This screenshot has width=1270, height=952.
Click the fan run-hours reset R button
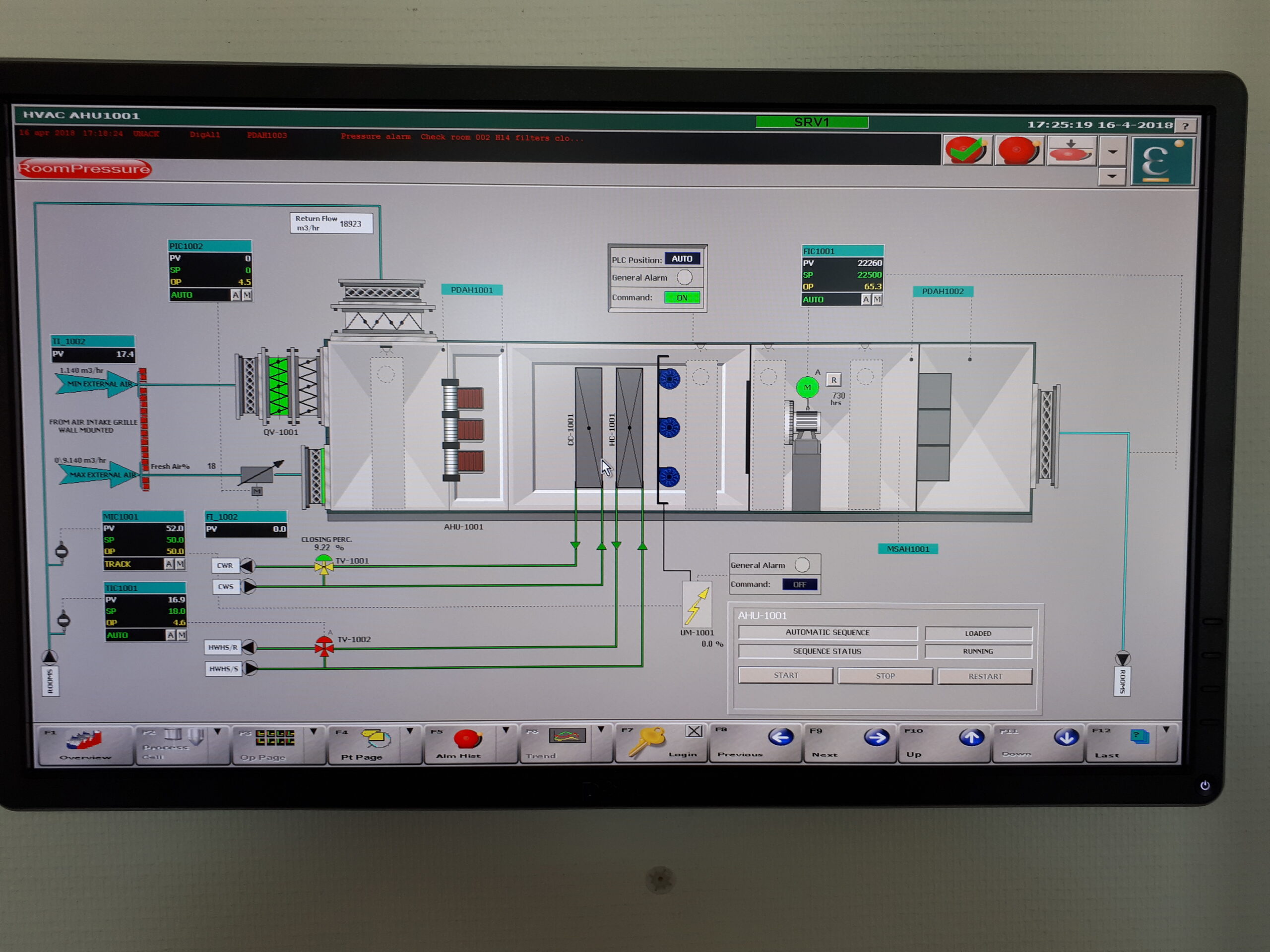pyautogui.click(x=833, y=380)
